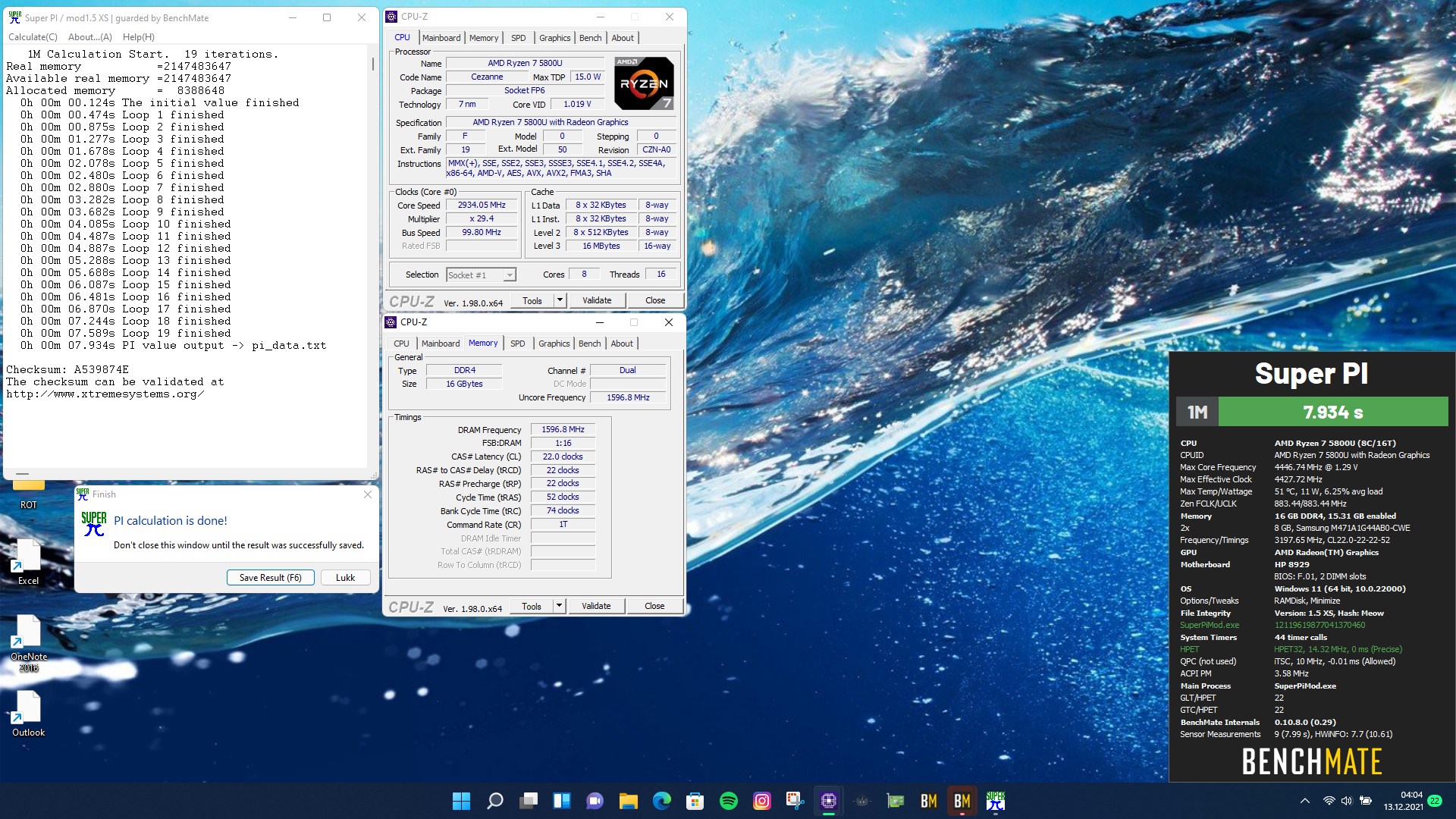The height and width of the screenshot is (819, 1456).
Task: Open active red-highlighted BenchMate taskbar icon
Action: click(x=962, y=801)
